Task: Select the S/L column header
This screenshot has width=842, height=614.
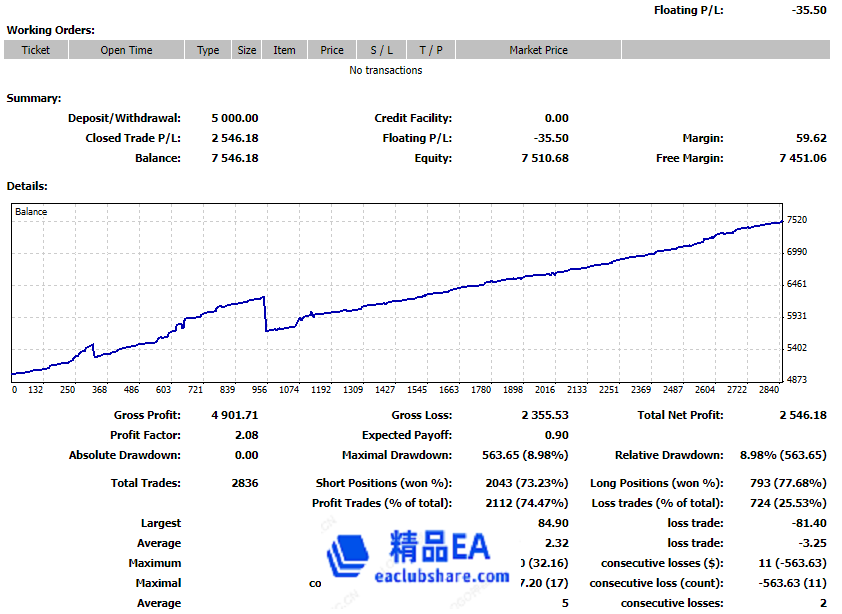Action: click(x=379, y=49)
